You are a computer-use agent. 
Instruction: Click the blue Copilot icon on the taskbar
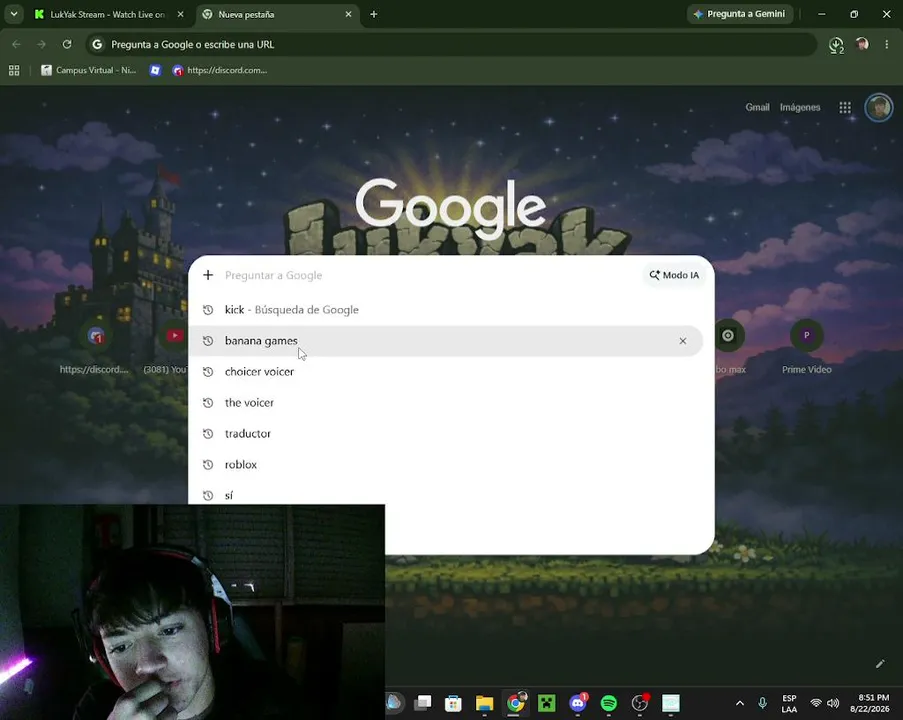tap(394, 703)
